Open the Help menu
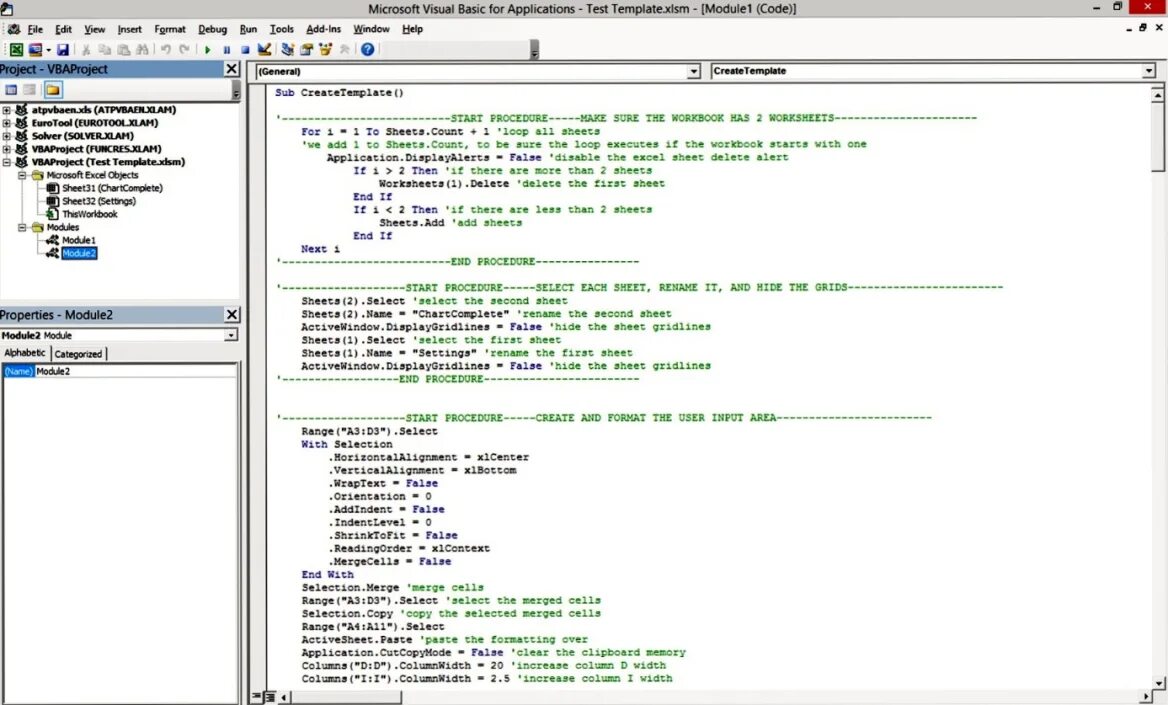Screen dimensions: 1168x705 point(412,29)
